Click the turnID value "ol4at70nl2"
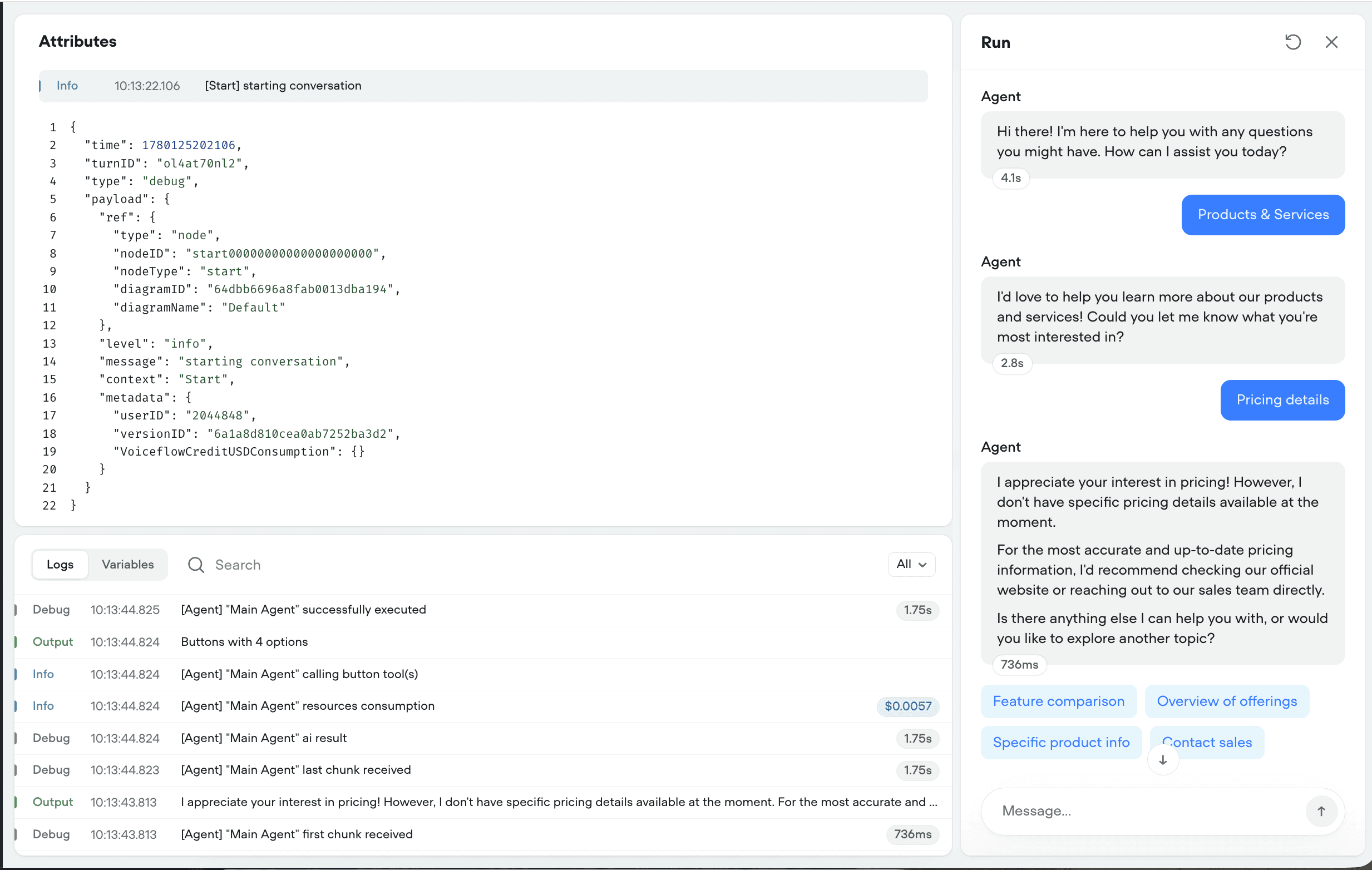The width and height of the screenshot is (1372, 870). tap(199, 164)
